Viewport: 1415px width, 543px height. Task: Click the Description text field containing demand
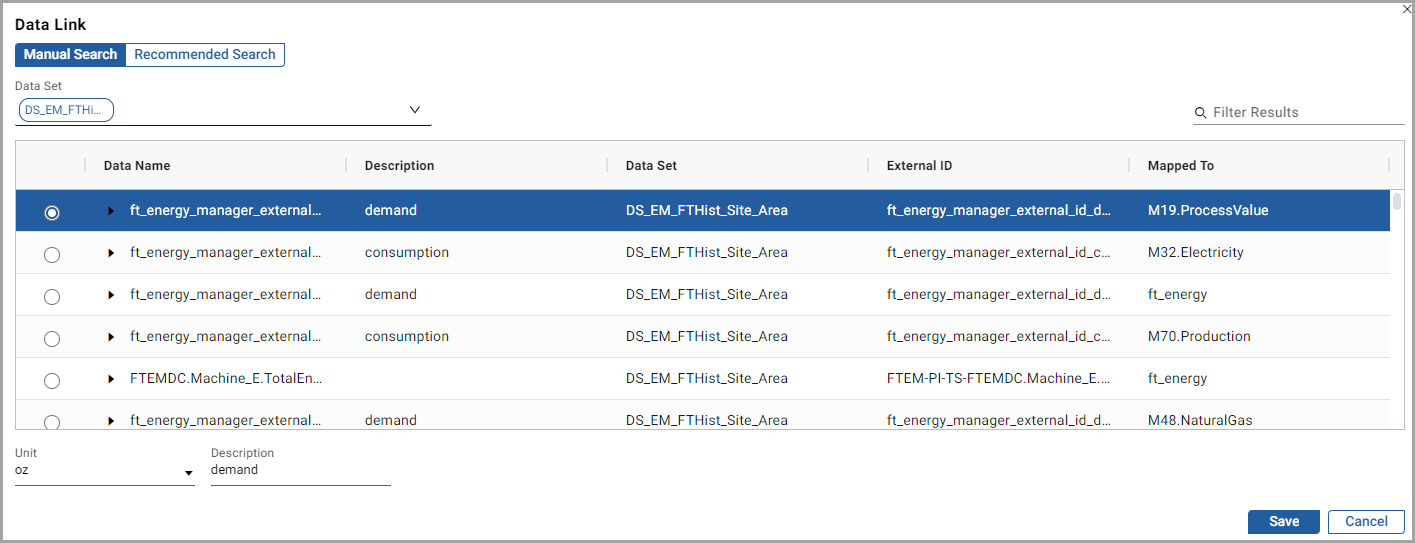pos(300,470)
